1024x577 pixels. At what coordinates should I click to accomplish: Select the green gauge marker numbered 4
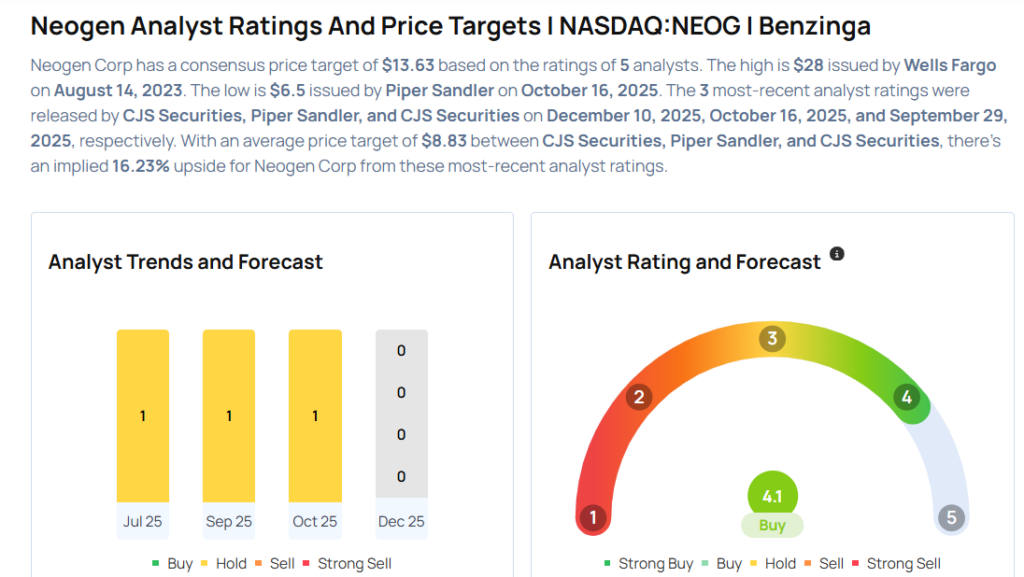906,397
